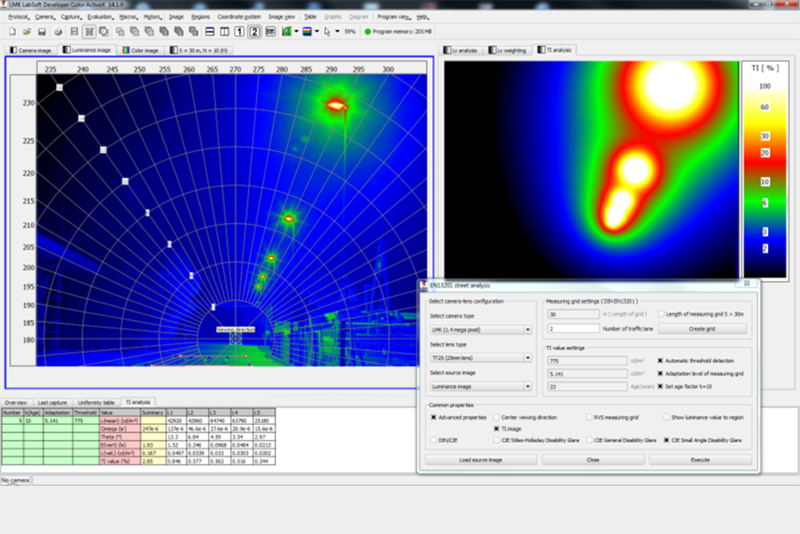Click the green program memory indicator
The image size is (800, 534).
[367, 32]
